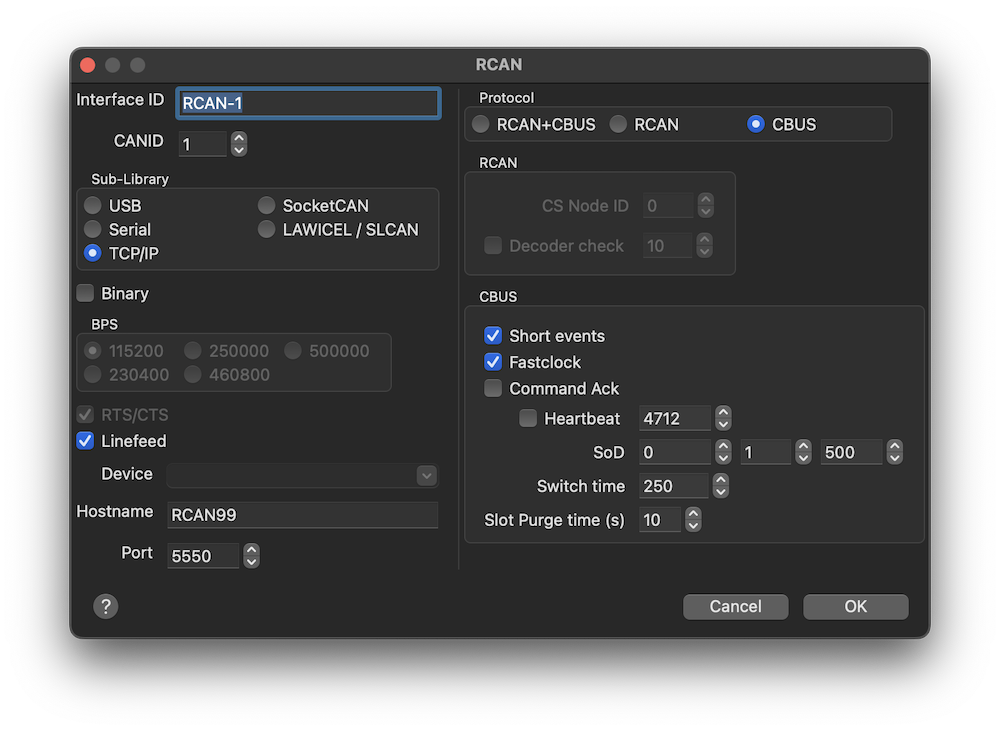1000x731 pixels.
Task: Click the Cancel button
Action: pyautogui.click(x=735, y=607)
